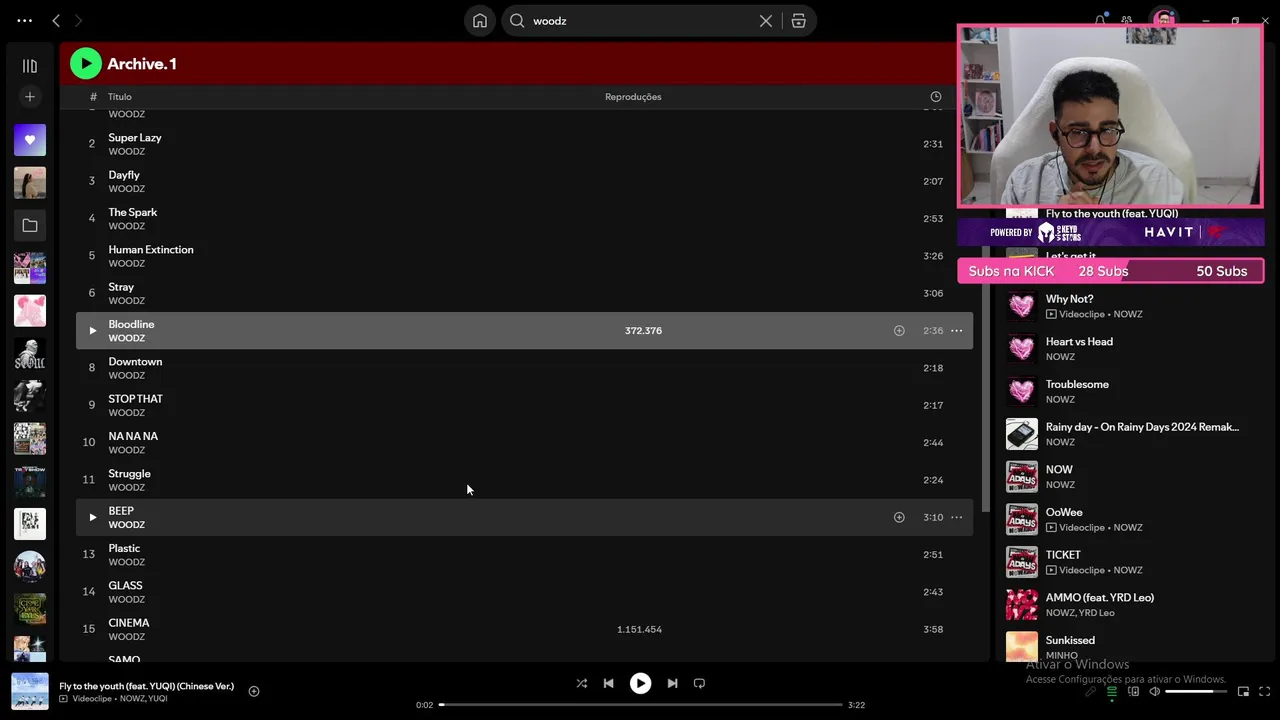The width and height of the screenshot is (1280, 720).
Task: Sort tracks by Reproduções column
Action: coord(633,97)
